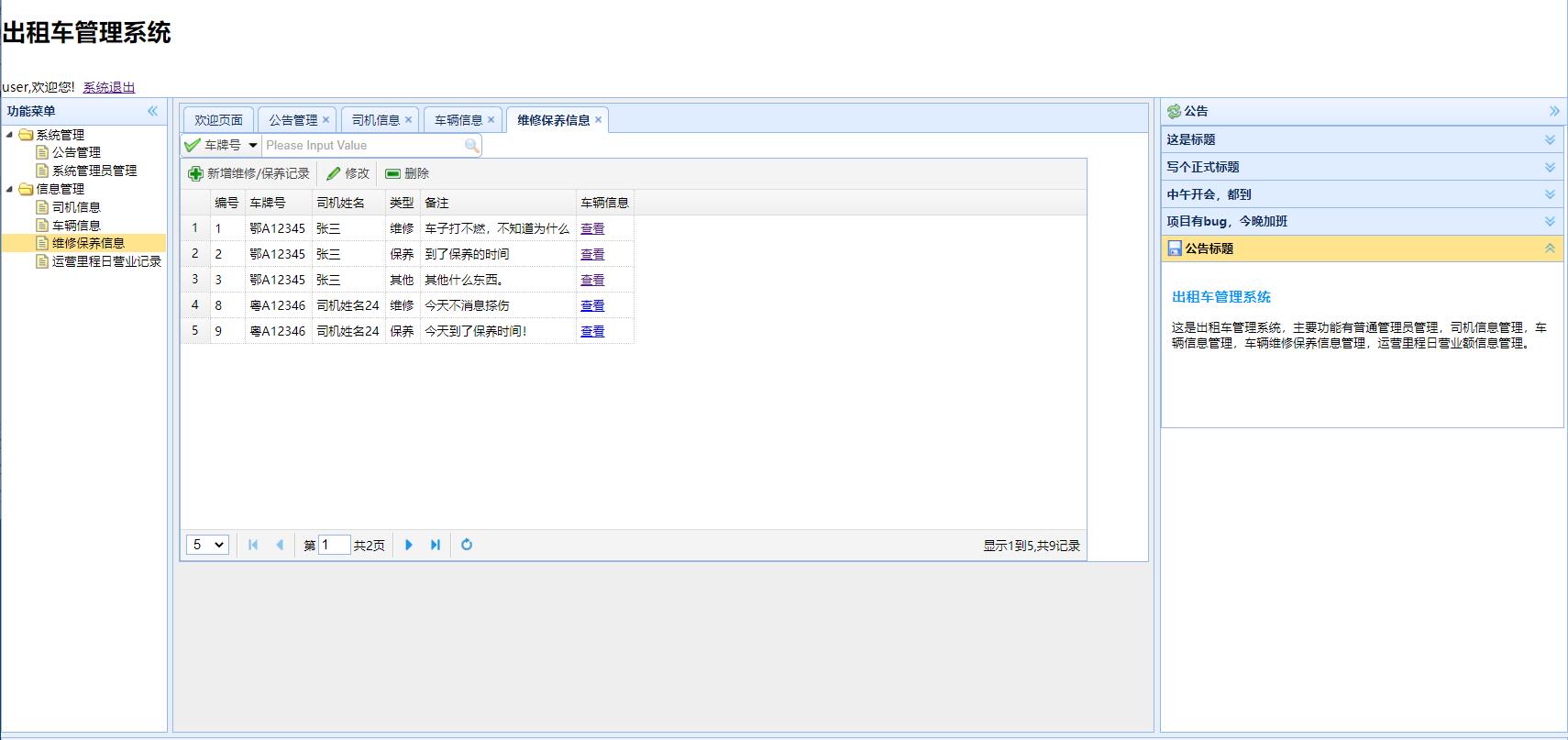The image size is (1568, 740).
Task: Click the 系统管理员管理 document icon
Action: [x=42, y=171]
